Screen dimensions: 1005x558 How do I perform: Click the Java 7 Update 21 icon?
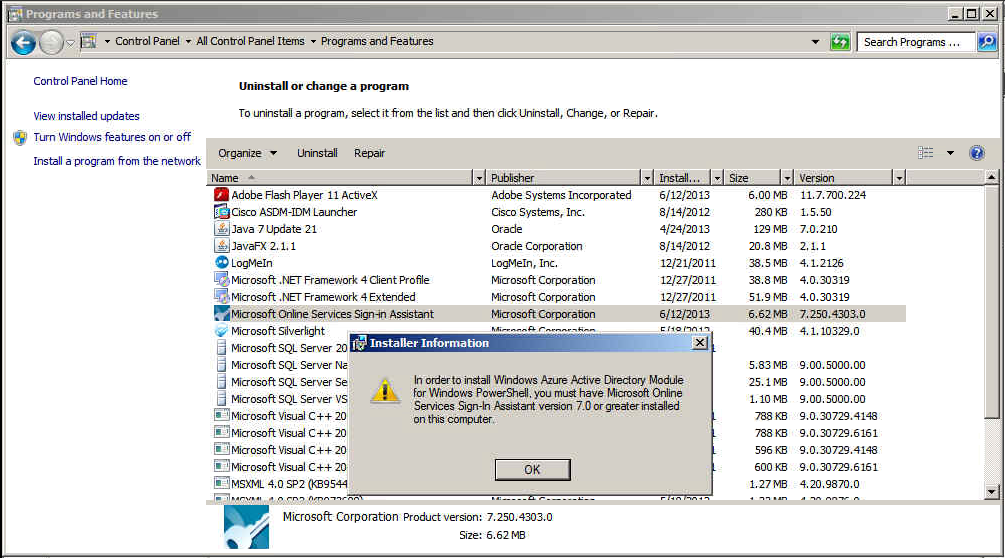click(221, 229)
